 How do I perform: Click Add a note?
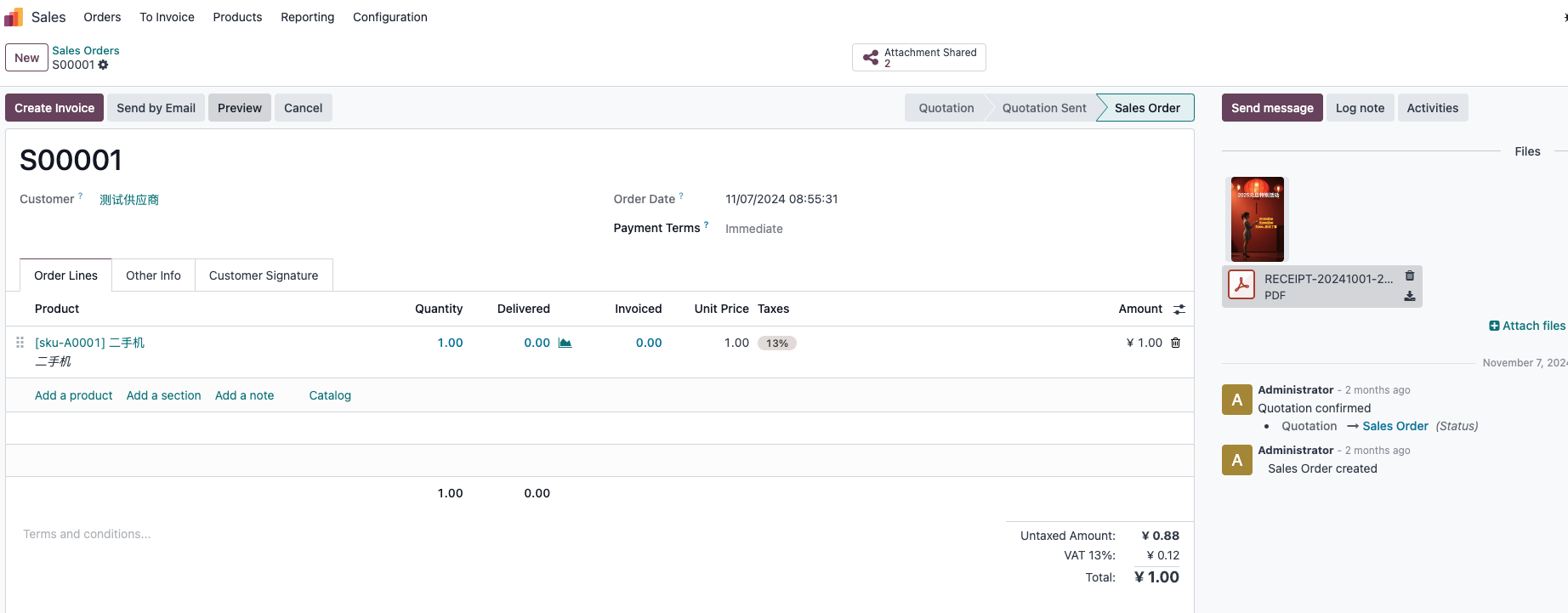pos(244,395)
